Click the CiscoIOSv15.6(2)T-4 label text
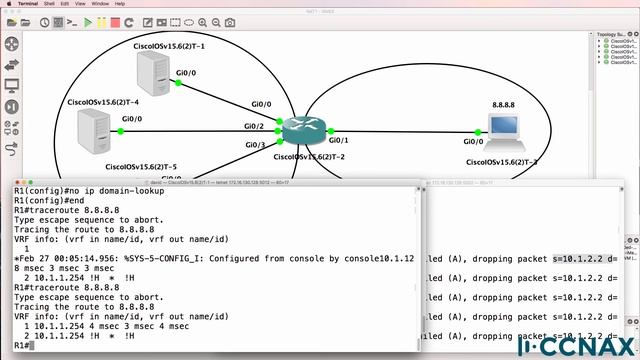This screenshot has width=640, height=360. 103,102
